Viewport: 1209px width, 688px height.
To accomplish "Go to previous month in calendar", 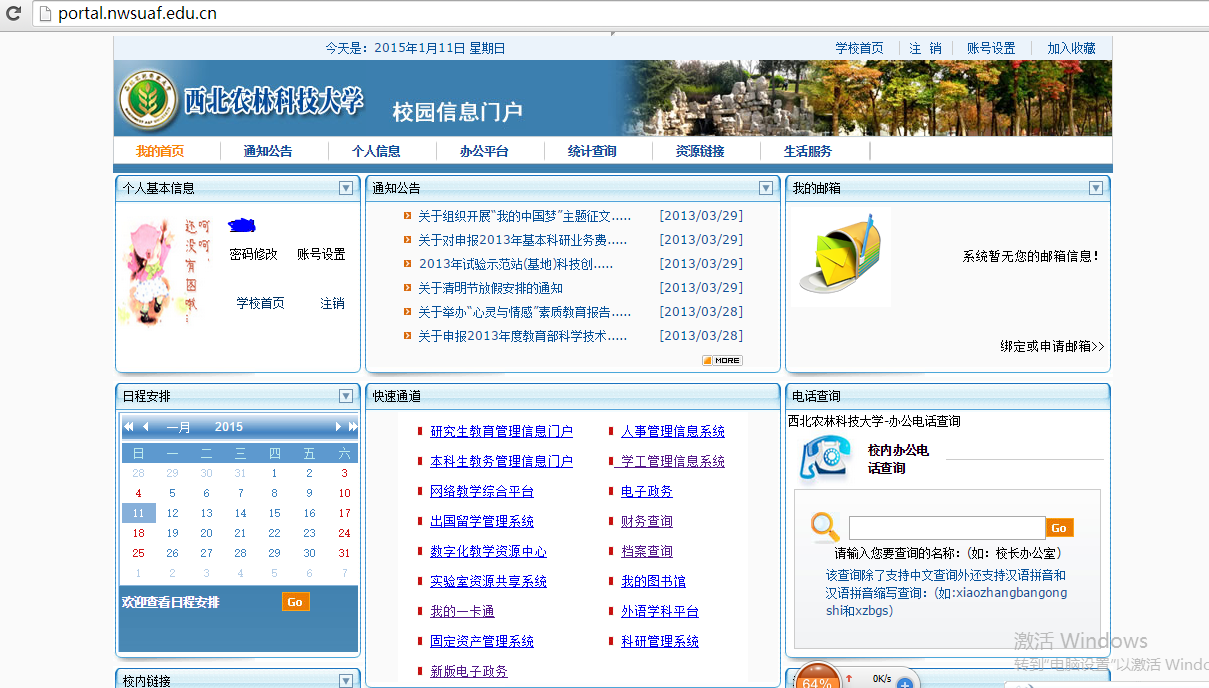I will pos(146,427).
